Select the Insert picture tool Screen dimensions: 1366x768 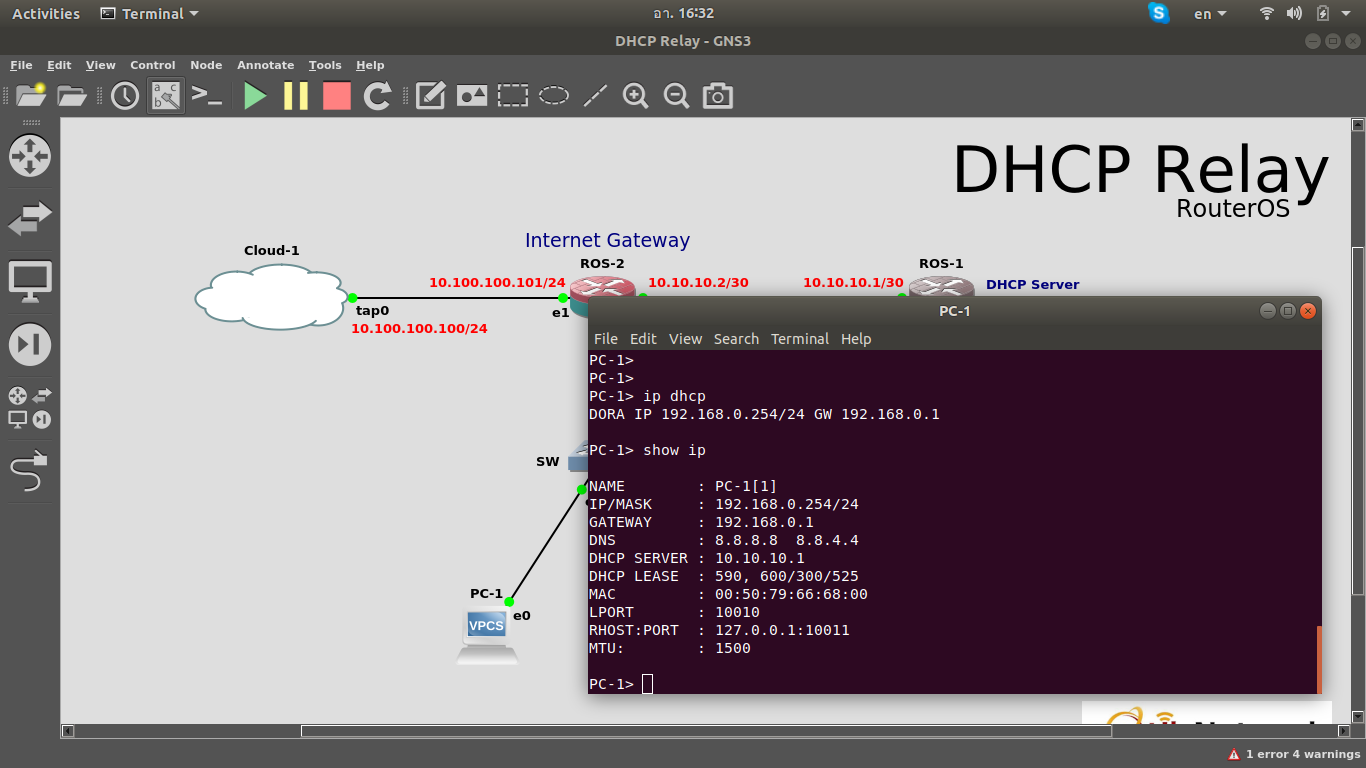(472, 96)
